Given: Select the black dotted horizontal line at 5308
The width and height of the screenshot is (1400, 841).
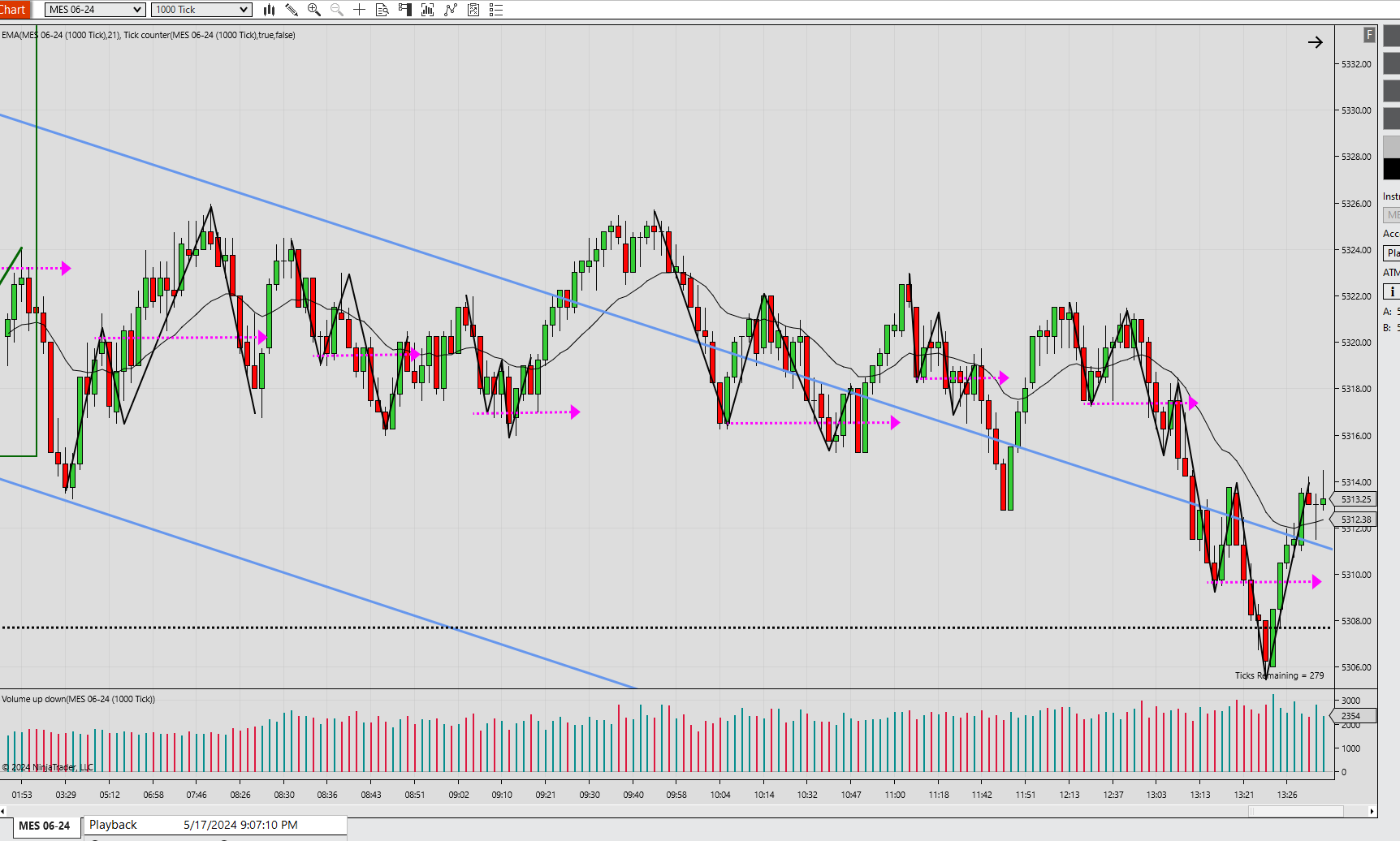Looking at the screenshot, I should (666, 628).
